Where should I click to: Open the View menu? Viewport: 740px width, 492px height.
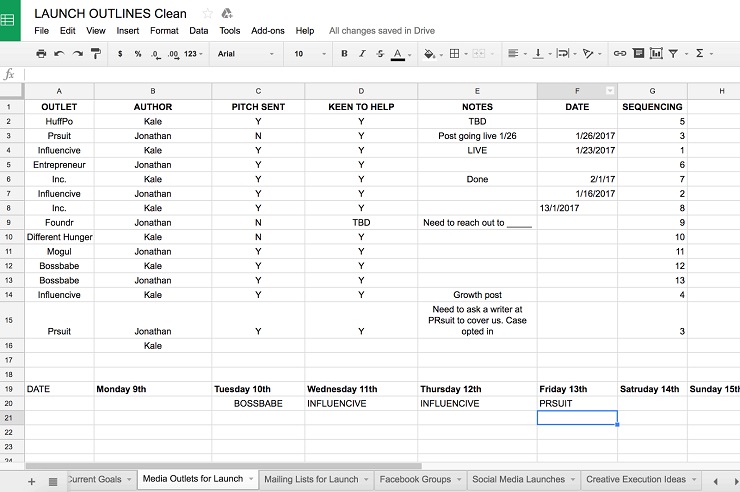pyautogui.click(x=96, y=31)
